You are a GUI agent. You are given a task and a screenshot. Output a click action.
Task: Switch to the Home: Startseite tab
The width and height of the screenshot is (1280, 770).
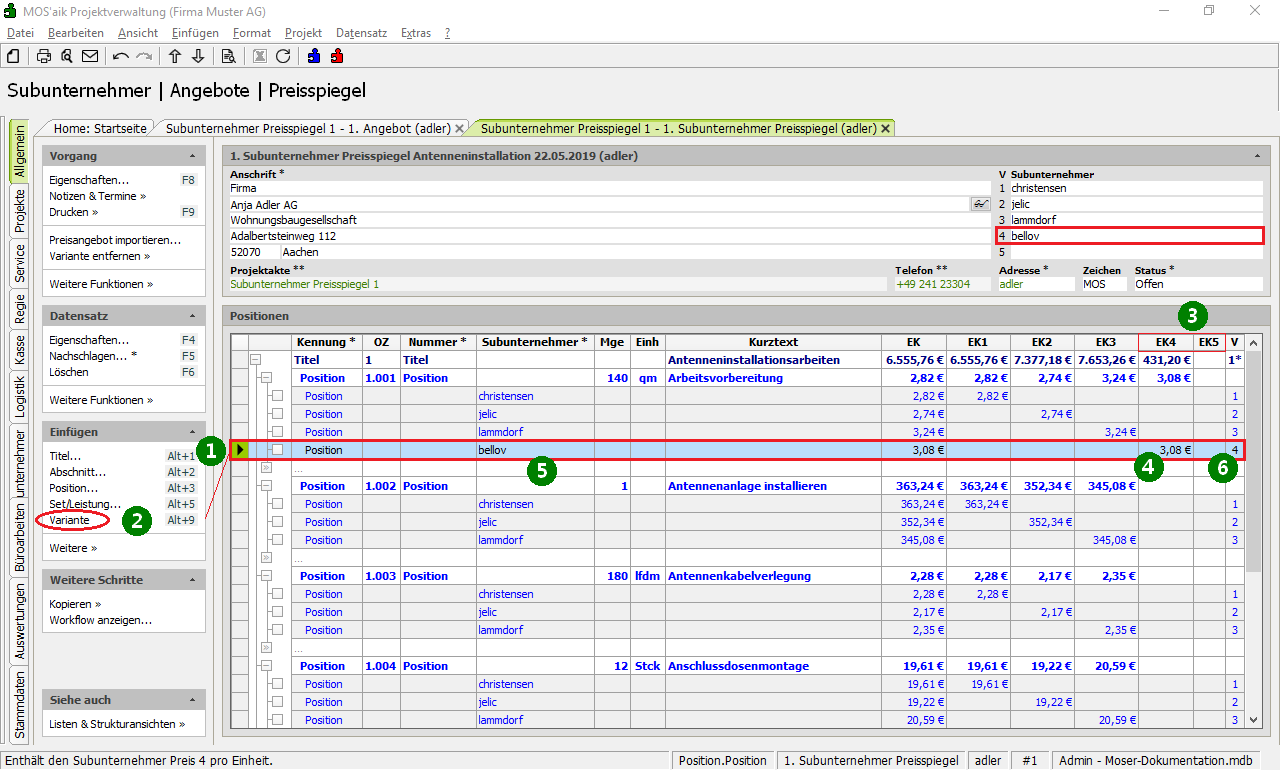pos(100,128)
